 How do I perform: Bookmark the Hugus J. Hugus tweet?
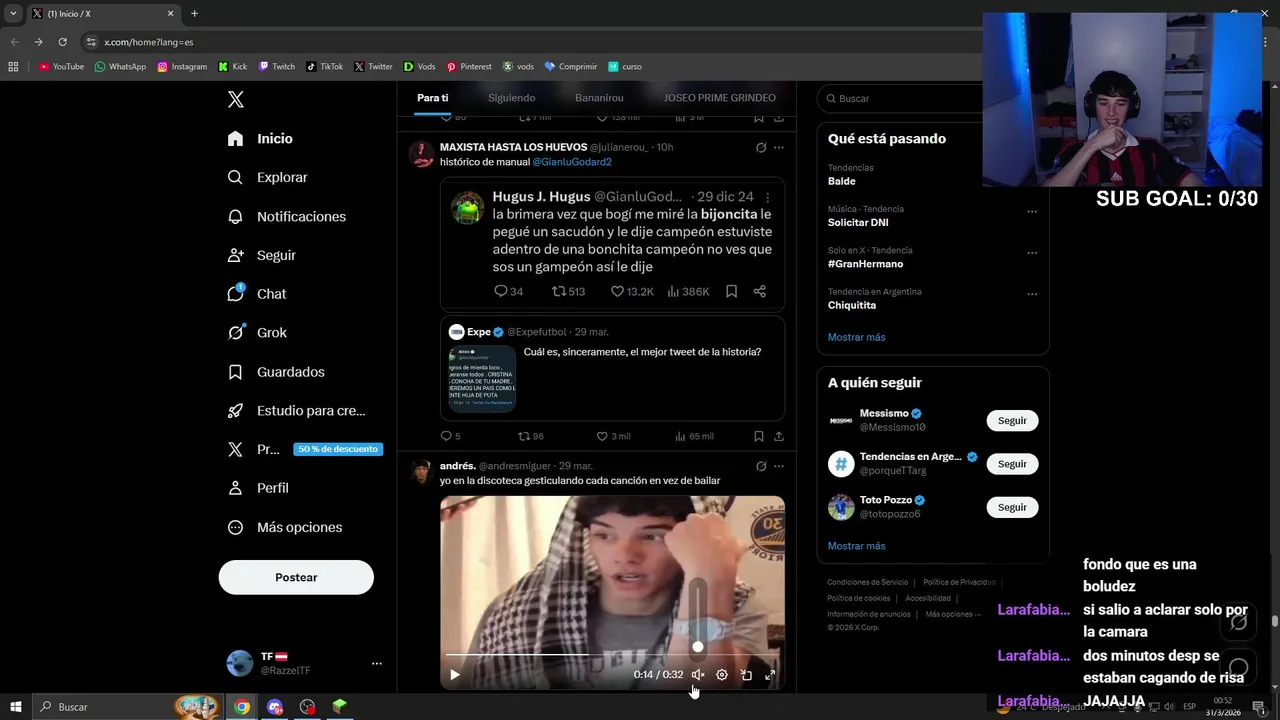tap(732, 291)
